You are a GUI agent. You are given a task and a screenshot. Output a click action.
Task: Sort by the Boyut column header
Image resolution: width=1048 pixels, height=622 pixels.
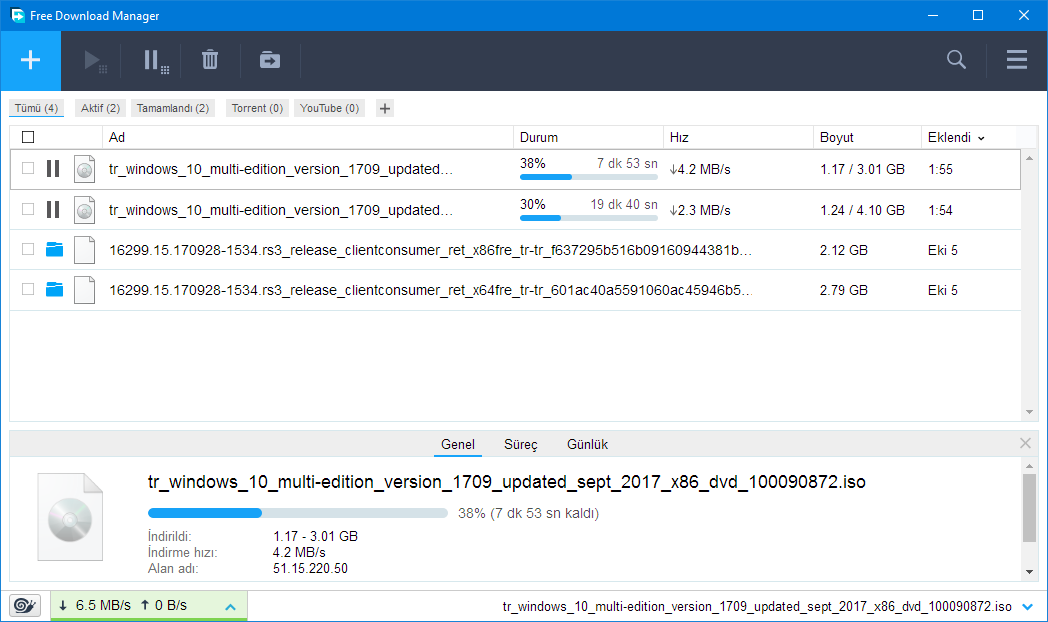pyautogui.click(x=867, y=137)
